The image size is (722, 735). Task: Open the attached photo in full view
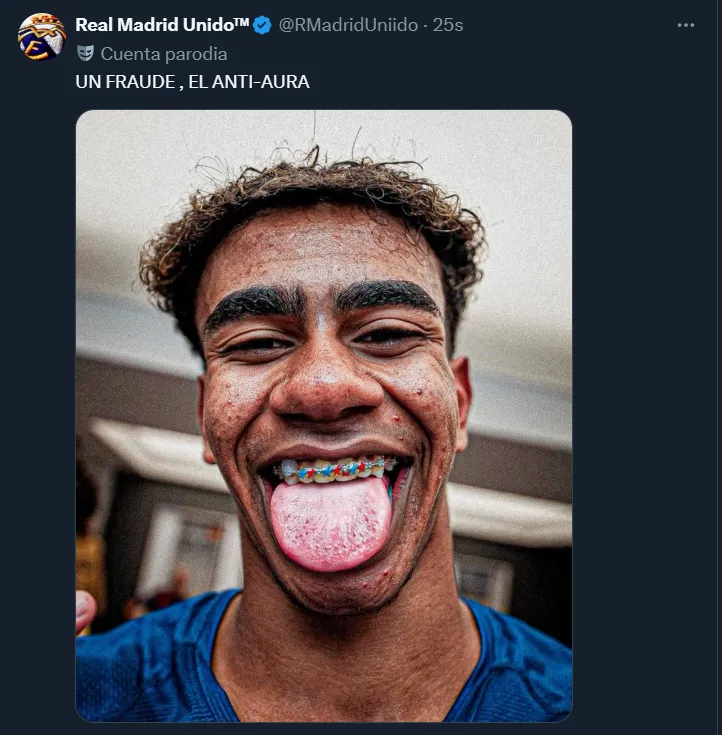(323, 415)
